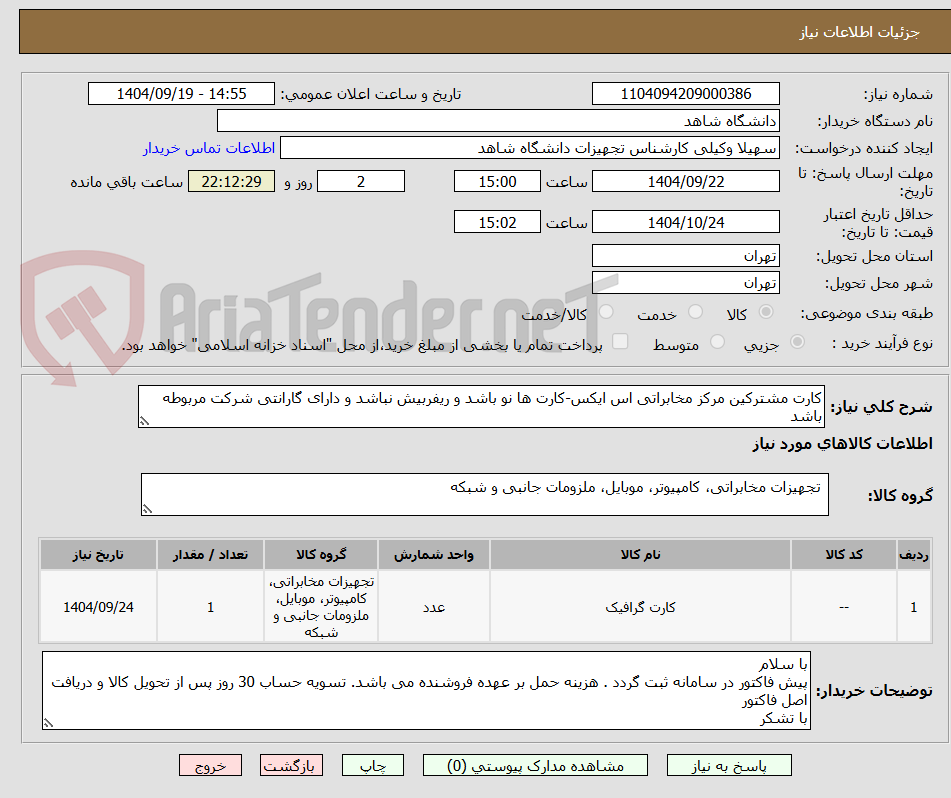The width and height of the screenshot is (951, 798).
Task: Open مشاهده مدارک پیوستی attachments button
Action: pyautogui.click(x=535, y=765)
